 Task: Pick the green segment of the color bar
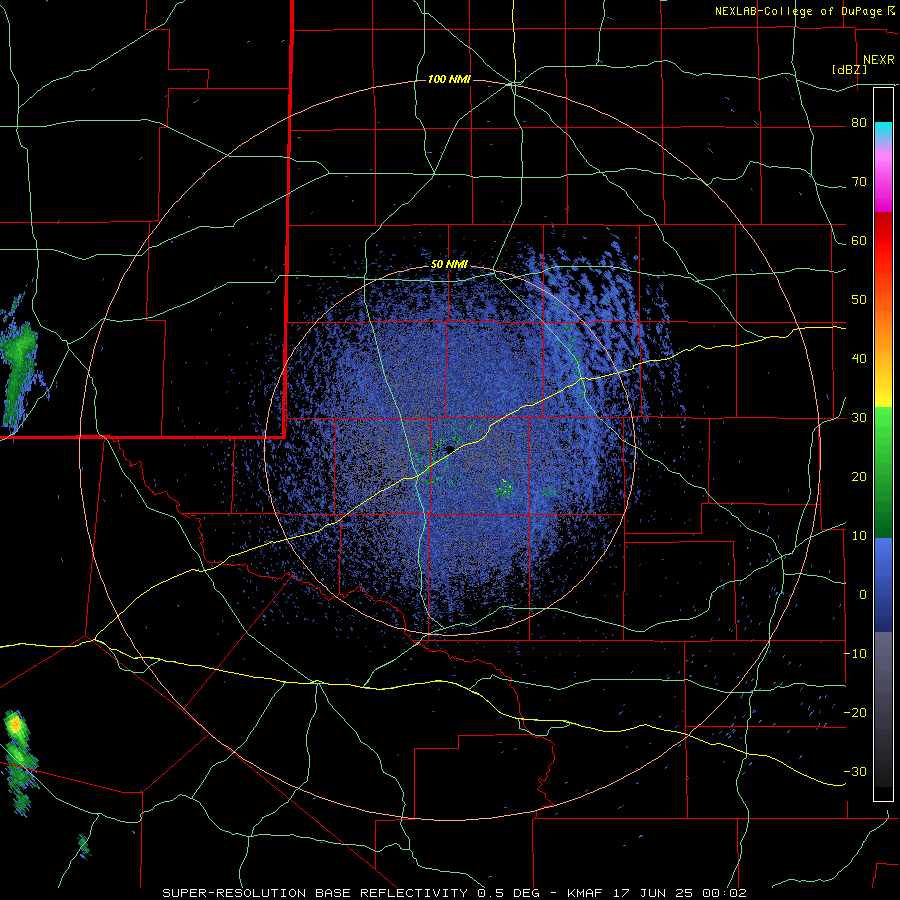coord(883,472)
